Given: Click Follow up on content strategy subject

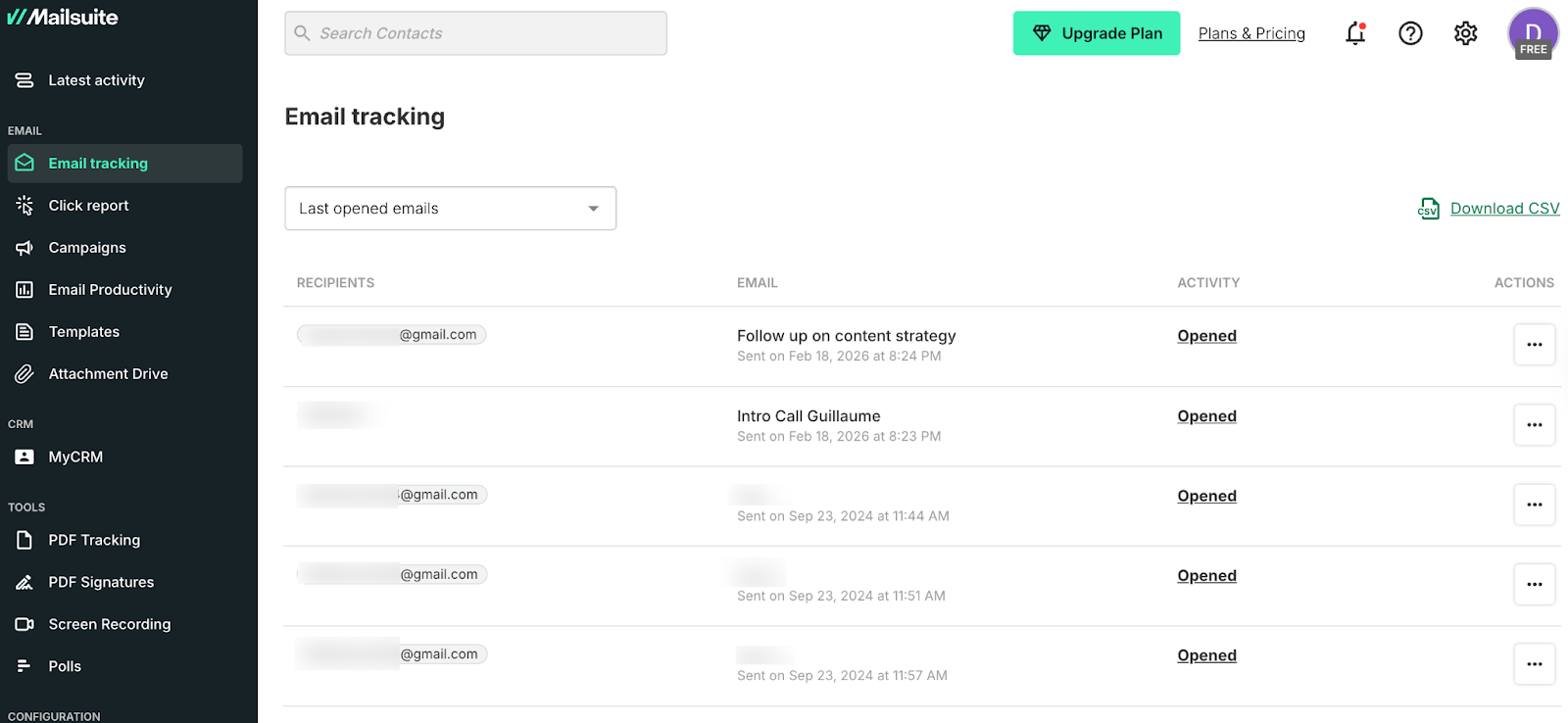Looking at the screenshot, I should click(846, 336).
